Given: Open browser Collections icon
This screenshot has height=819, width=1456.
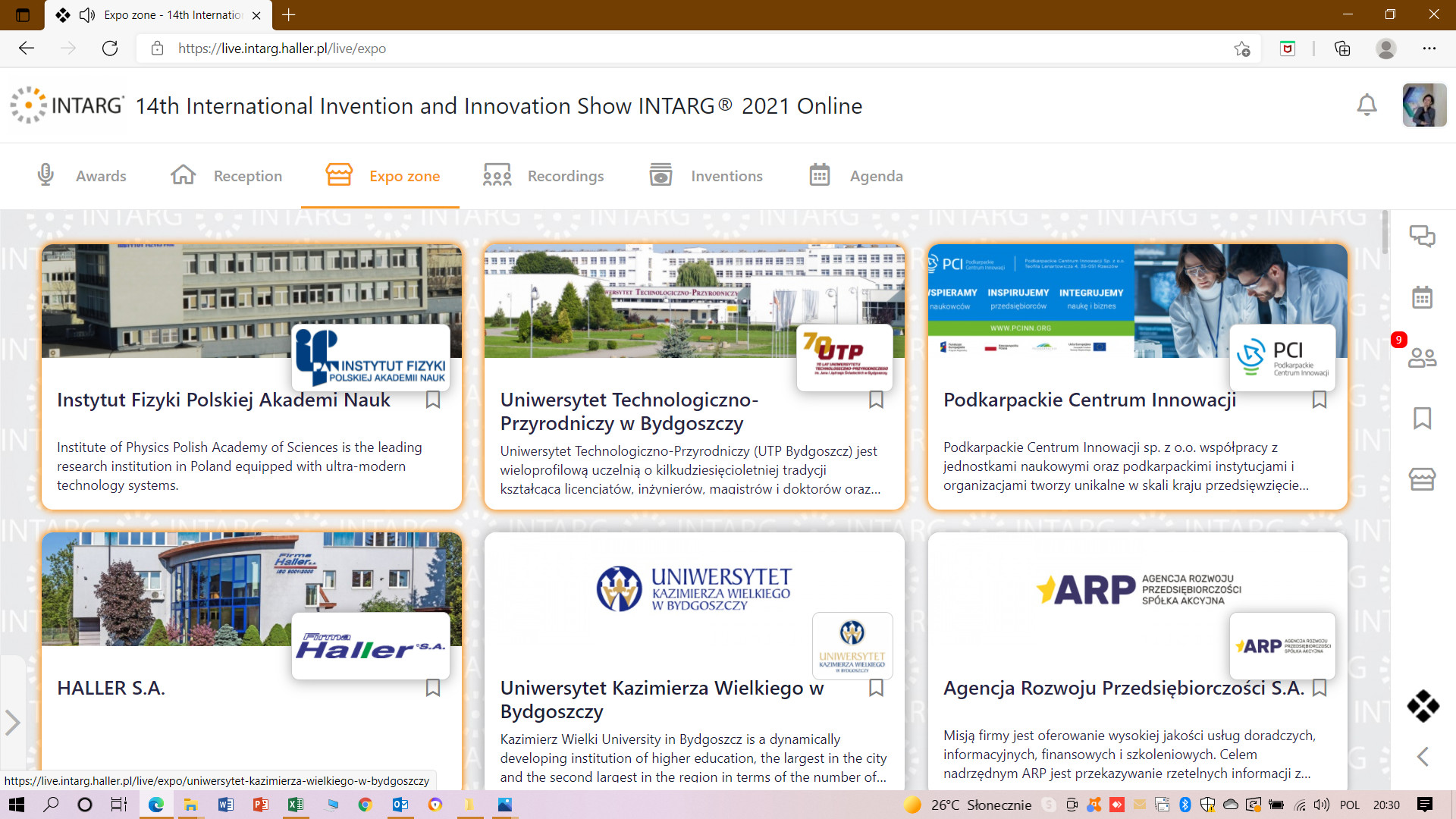Looking at the screenshot, I should (1341, 49).
